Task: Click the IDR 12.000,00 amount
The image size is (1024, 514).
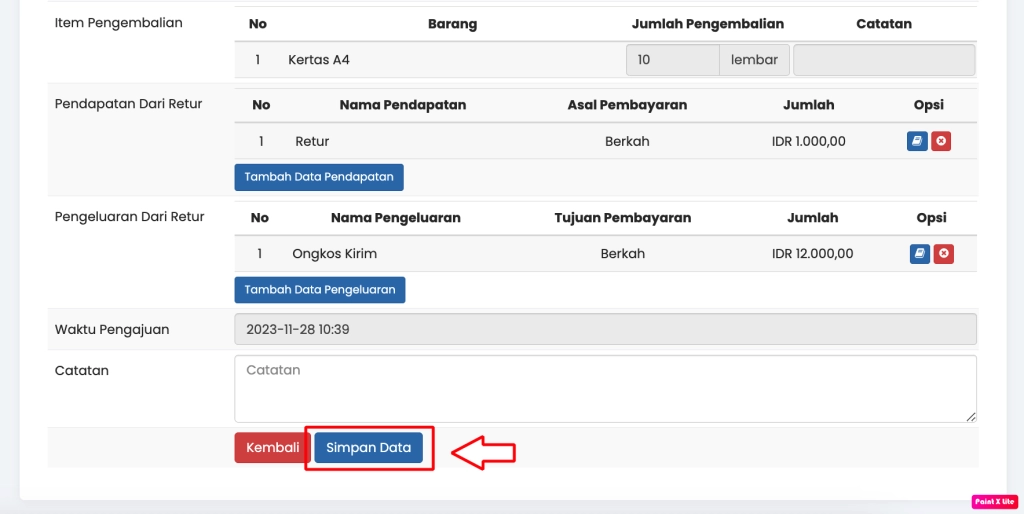Action: 812,254
